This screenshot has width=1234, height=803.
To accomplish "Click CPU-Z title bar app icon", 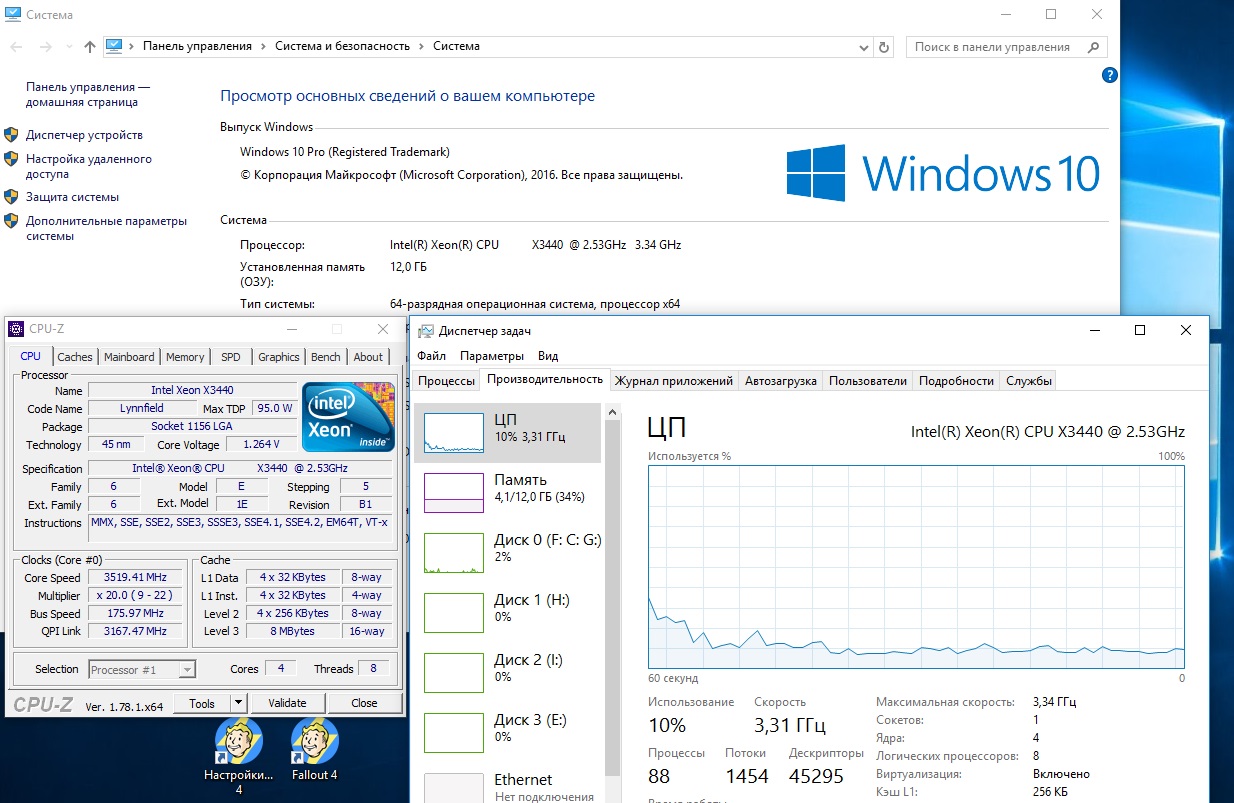I will tap(16, 329).
